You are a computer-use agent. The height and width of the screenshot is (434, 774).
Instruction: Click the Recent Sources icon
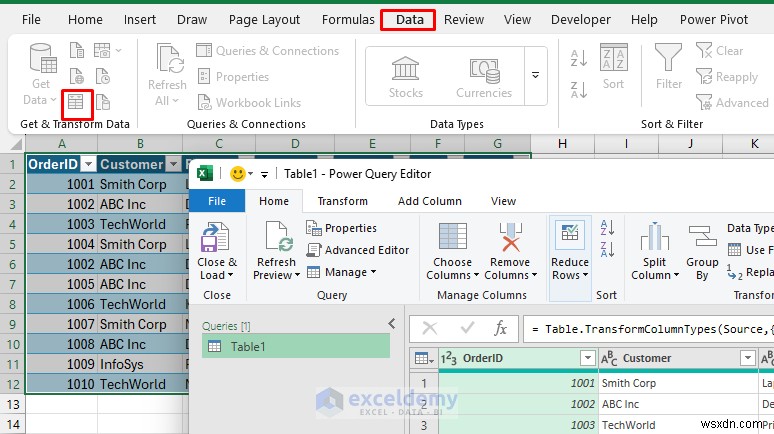(x=102, y=76)
